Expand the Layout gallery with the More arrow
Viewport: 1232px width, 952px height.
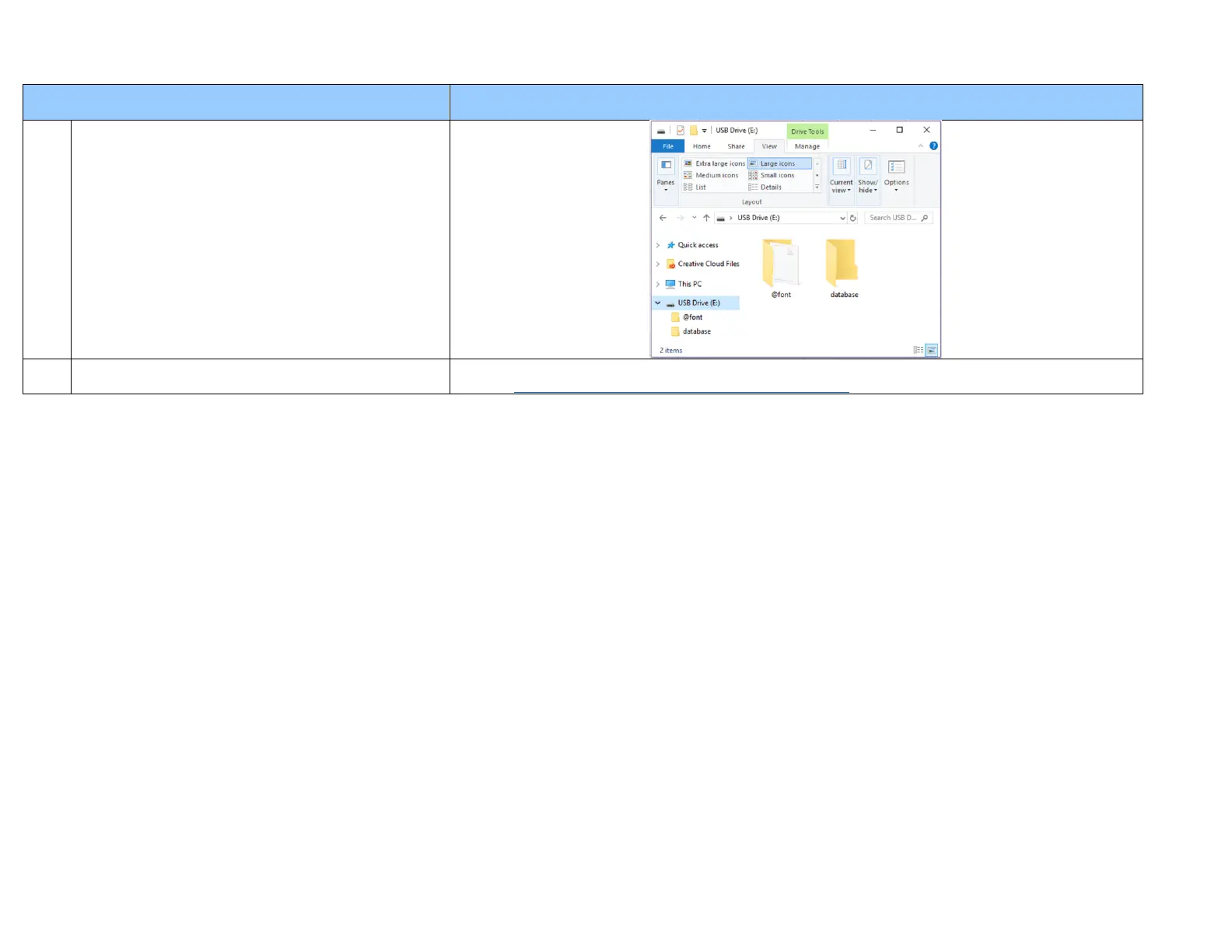coord(817,187)
